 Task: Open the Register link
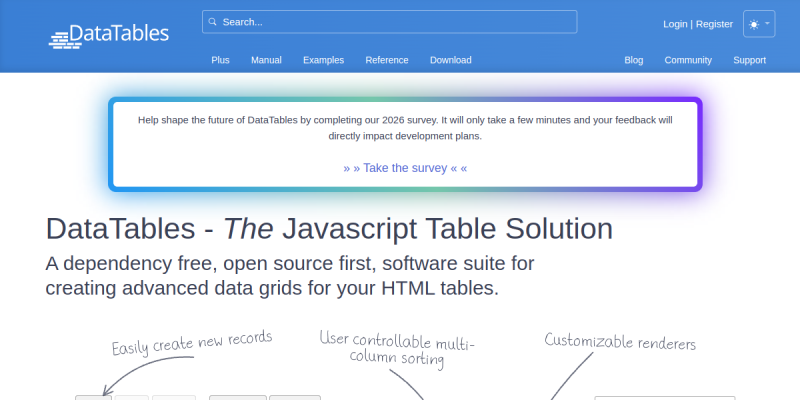[x=714, y=24]
